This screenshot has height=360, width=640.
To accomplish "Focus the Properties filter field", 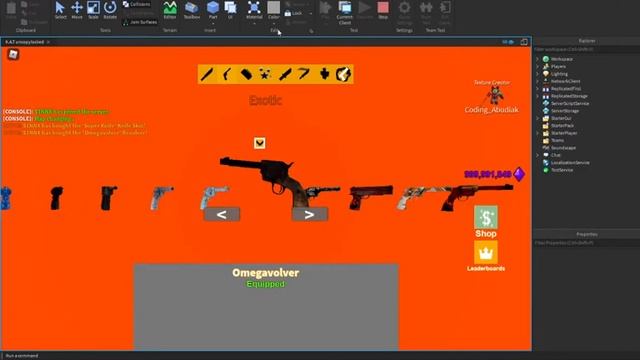I will point(586,243).
